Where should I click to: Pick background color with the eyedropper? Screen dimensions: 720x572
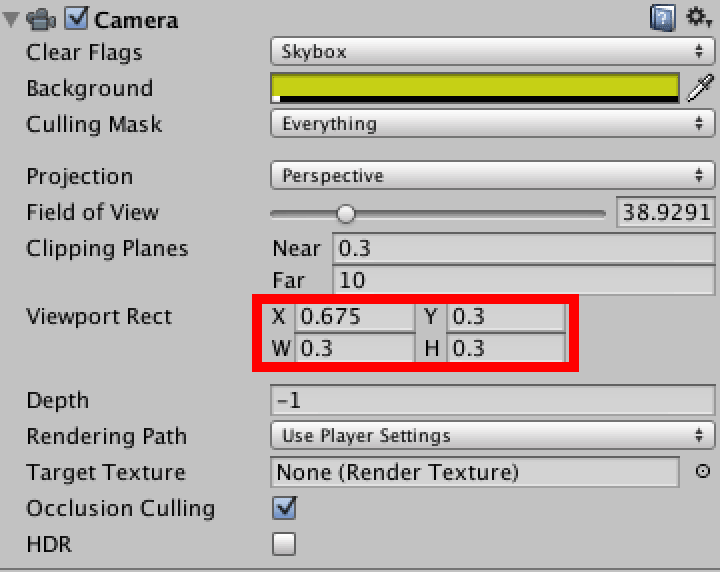700,87
